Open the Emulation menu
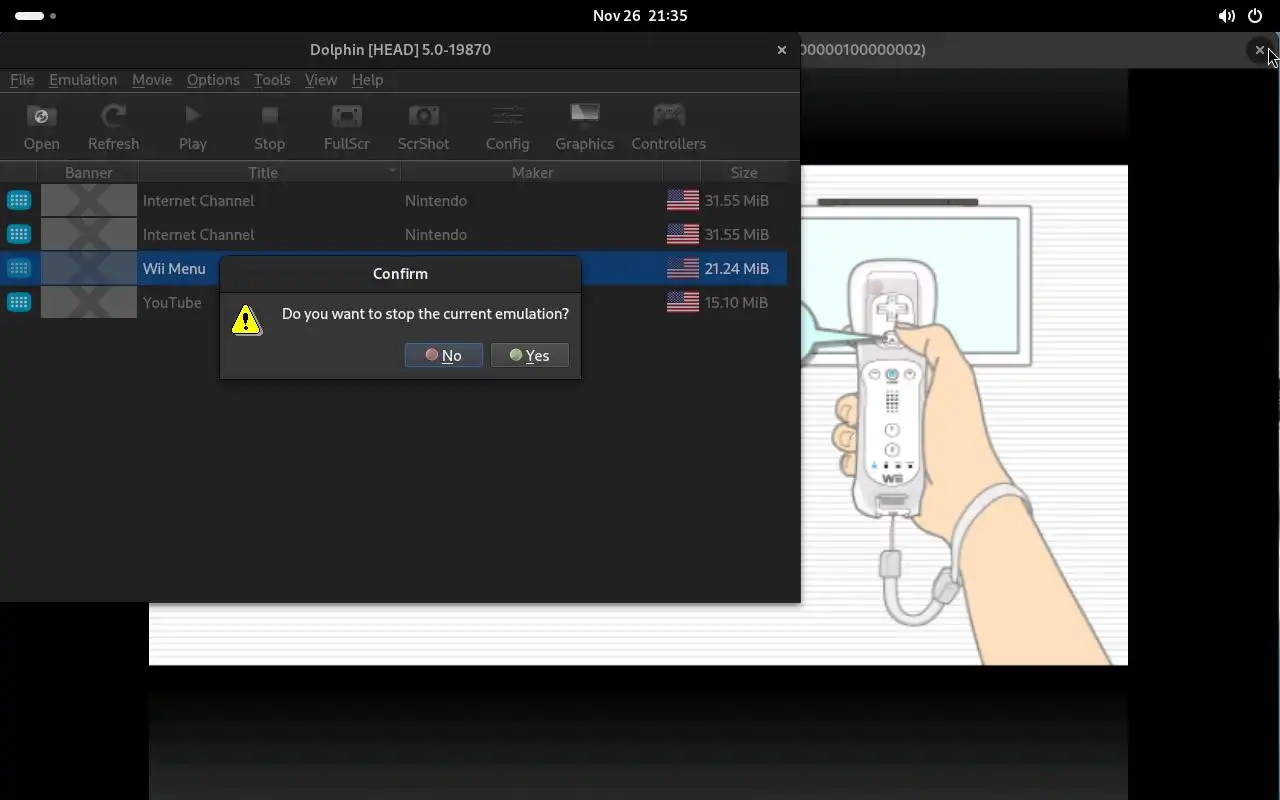 [x=83, y=80]
